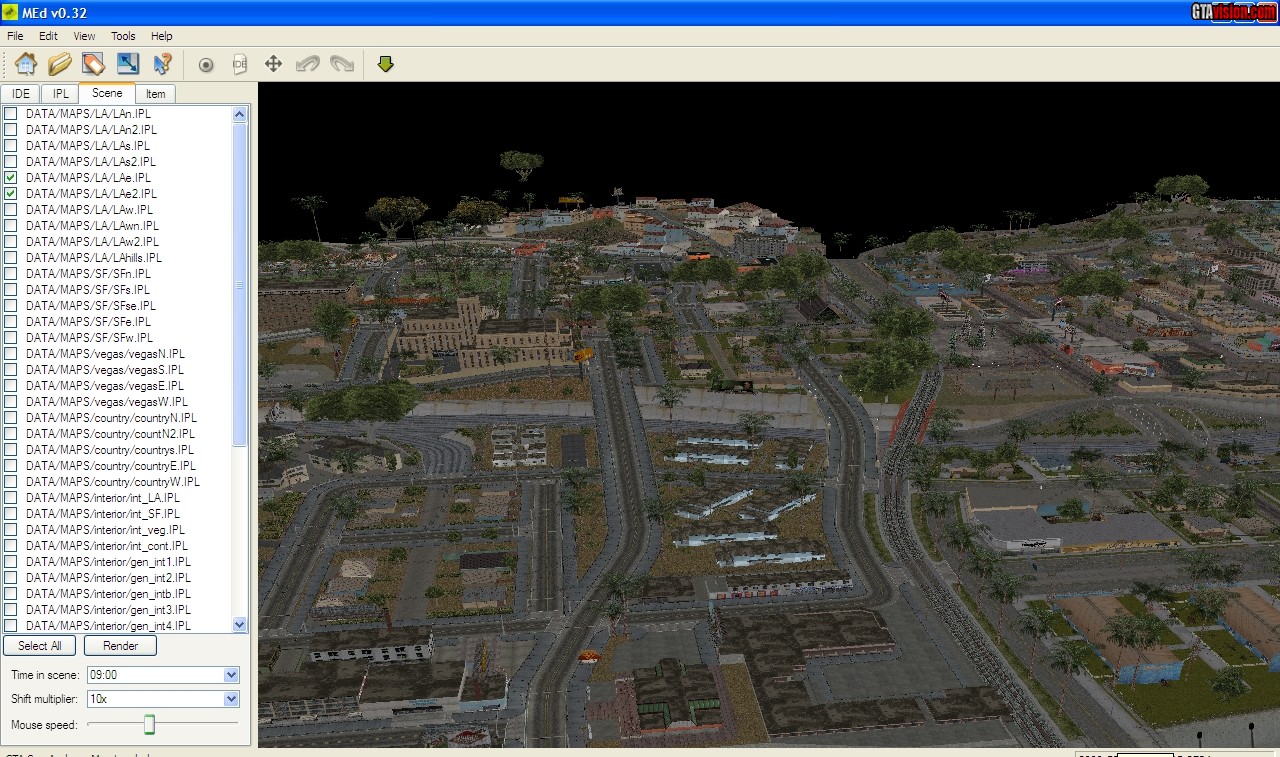
Task: Click the circular dot toolbar icon
Action: coord(206,65)
